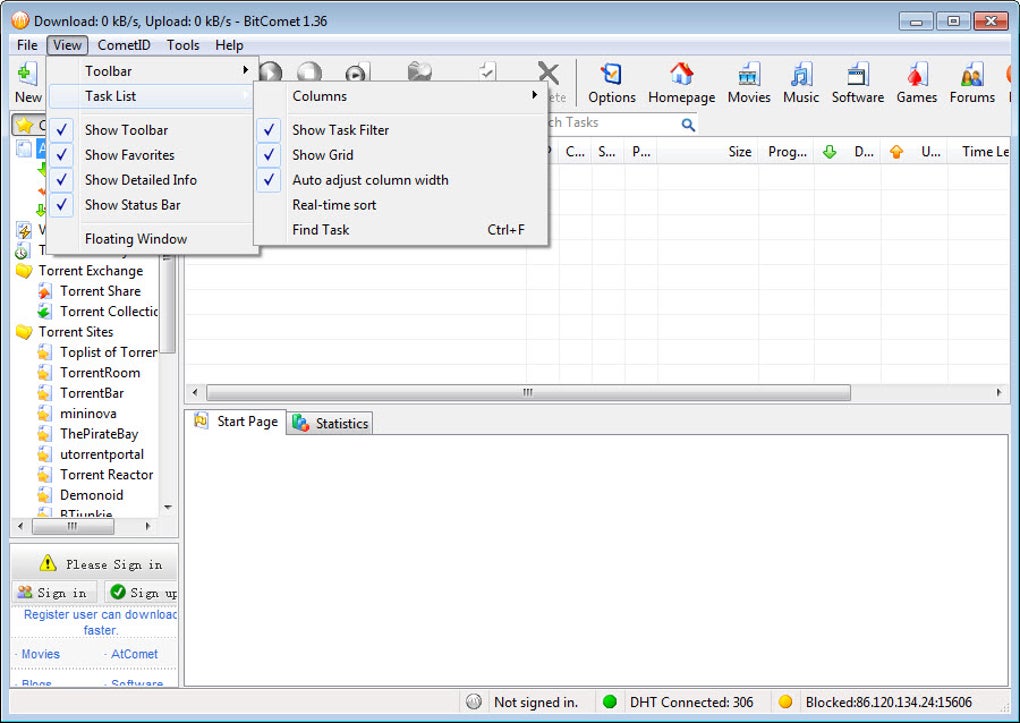Open the Task List submenu item
Viewport: 1020px width, 723px height.
point(149,96)
